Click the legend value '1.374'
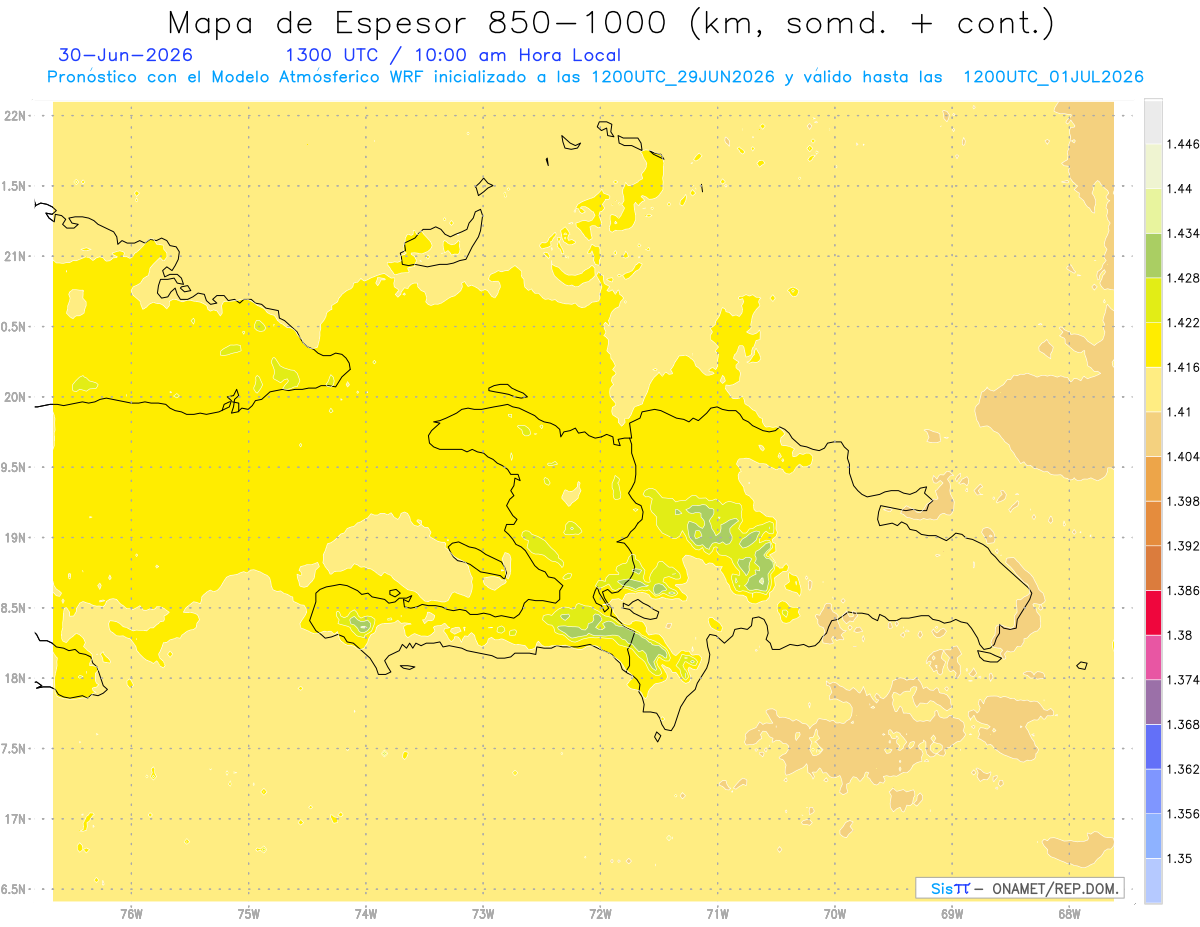This screenshot has width=1200, height=927. [x=1183, y=680]
